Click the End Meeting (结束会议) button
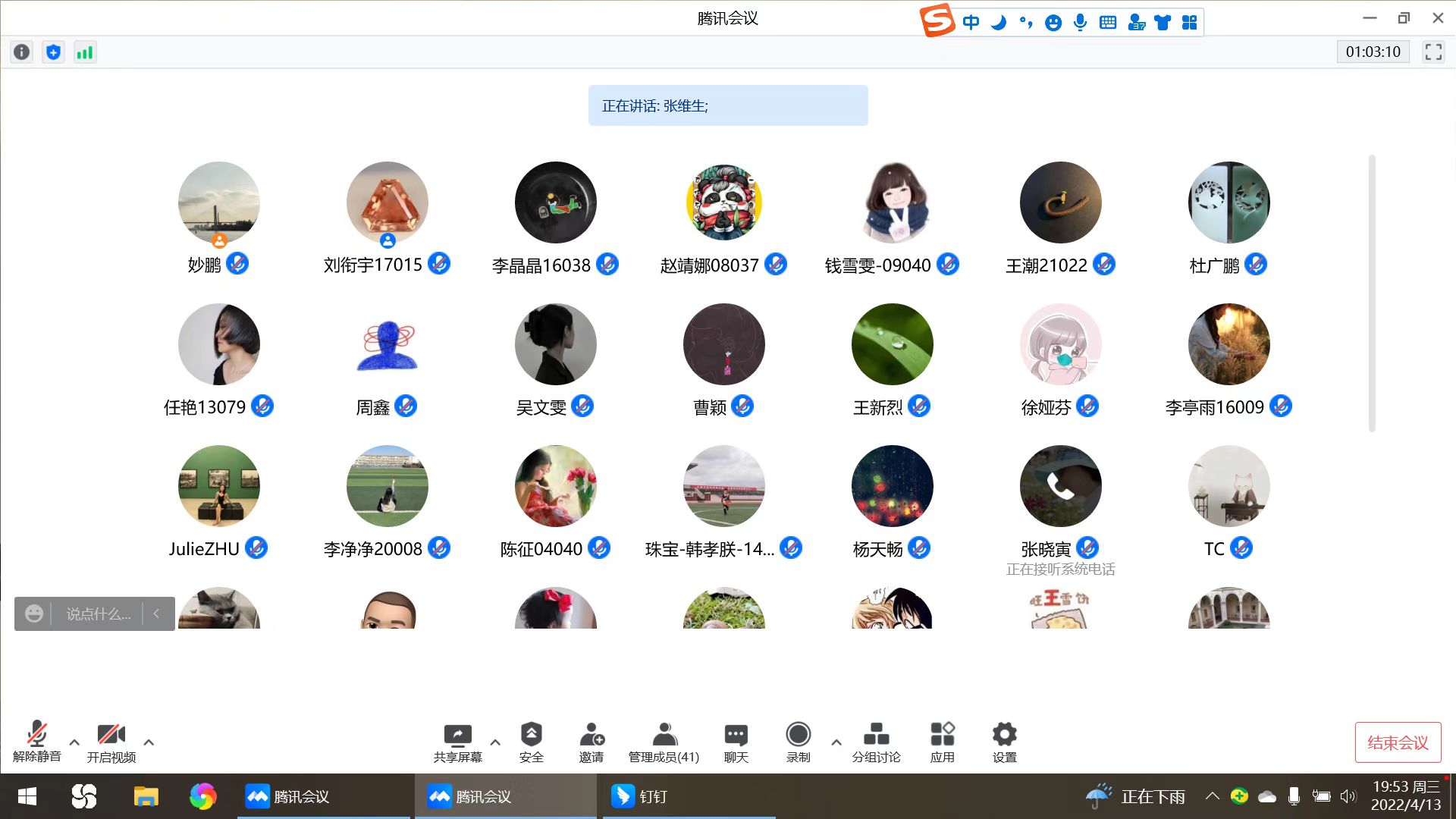1456x819 pixels. [x=1398, y=742]
